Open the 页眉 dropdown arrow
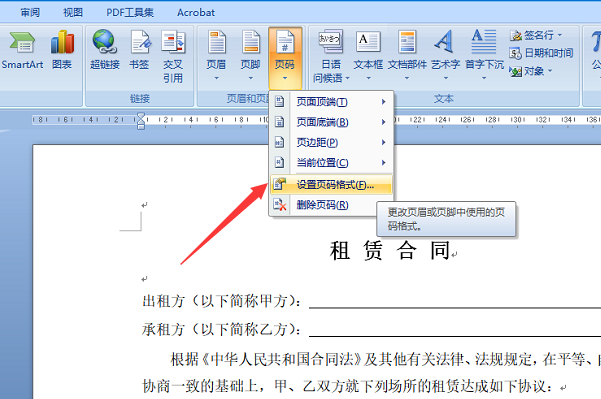Screen dimensions: 601x399 click(x=216, y=78)
